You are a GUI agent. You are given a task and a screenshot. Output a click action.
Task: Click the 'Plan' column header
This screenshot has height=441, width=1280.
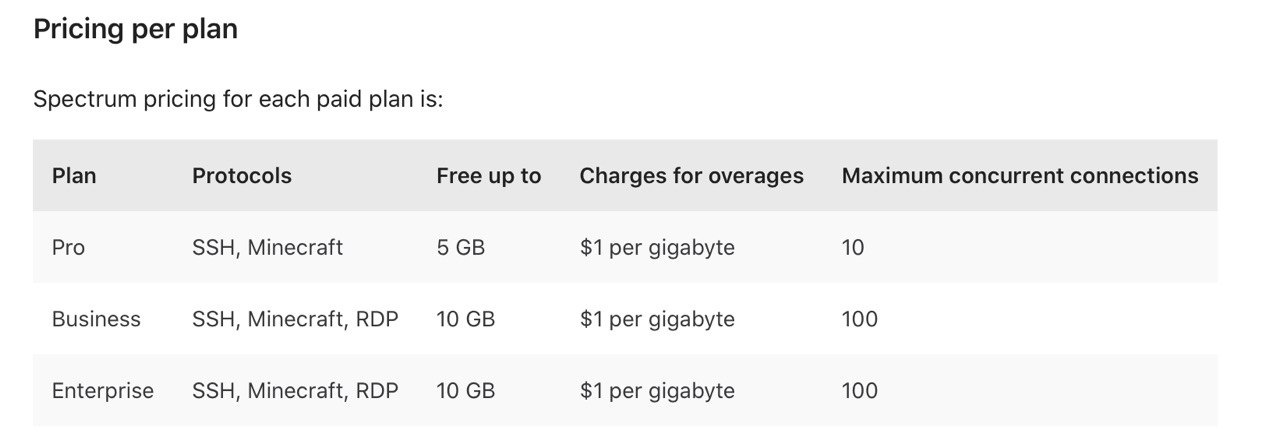pyautogui.click(x=74, y=176)
